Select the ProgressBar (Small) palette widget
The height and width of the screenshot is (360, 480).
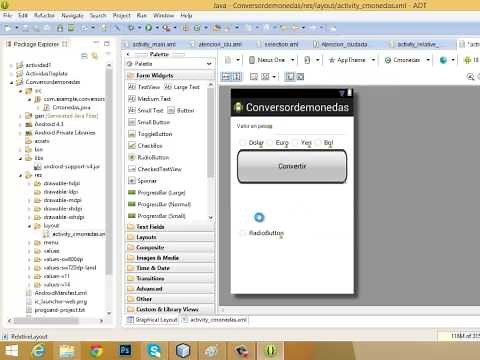tap(157, 216)
